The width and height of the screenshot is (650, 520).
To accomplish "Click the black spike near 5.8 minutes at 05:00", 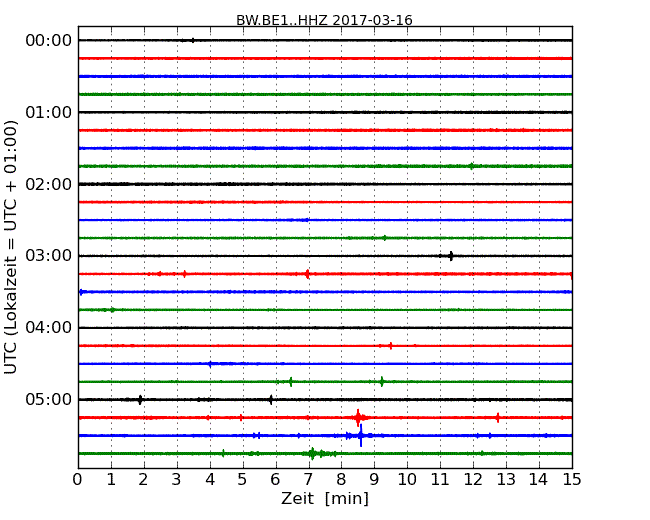I will [x=271, y=400].
